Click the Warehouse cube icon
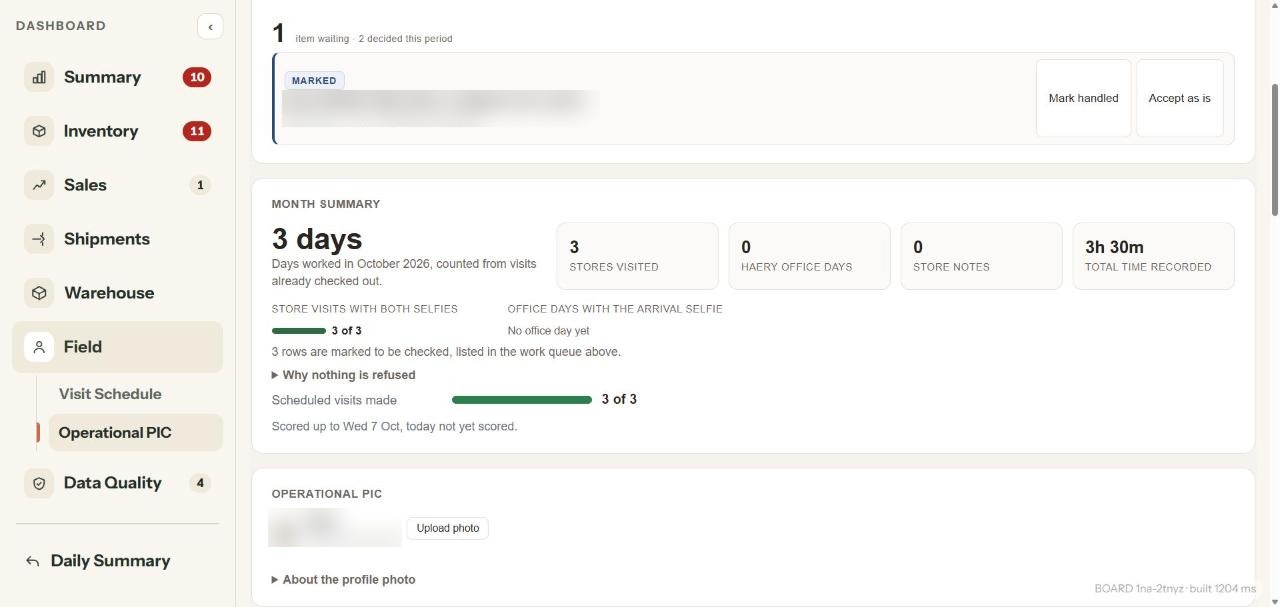Viewport: 1280px width, 607px height. 39,293
